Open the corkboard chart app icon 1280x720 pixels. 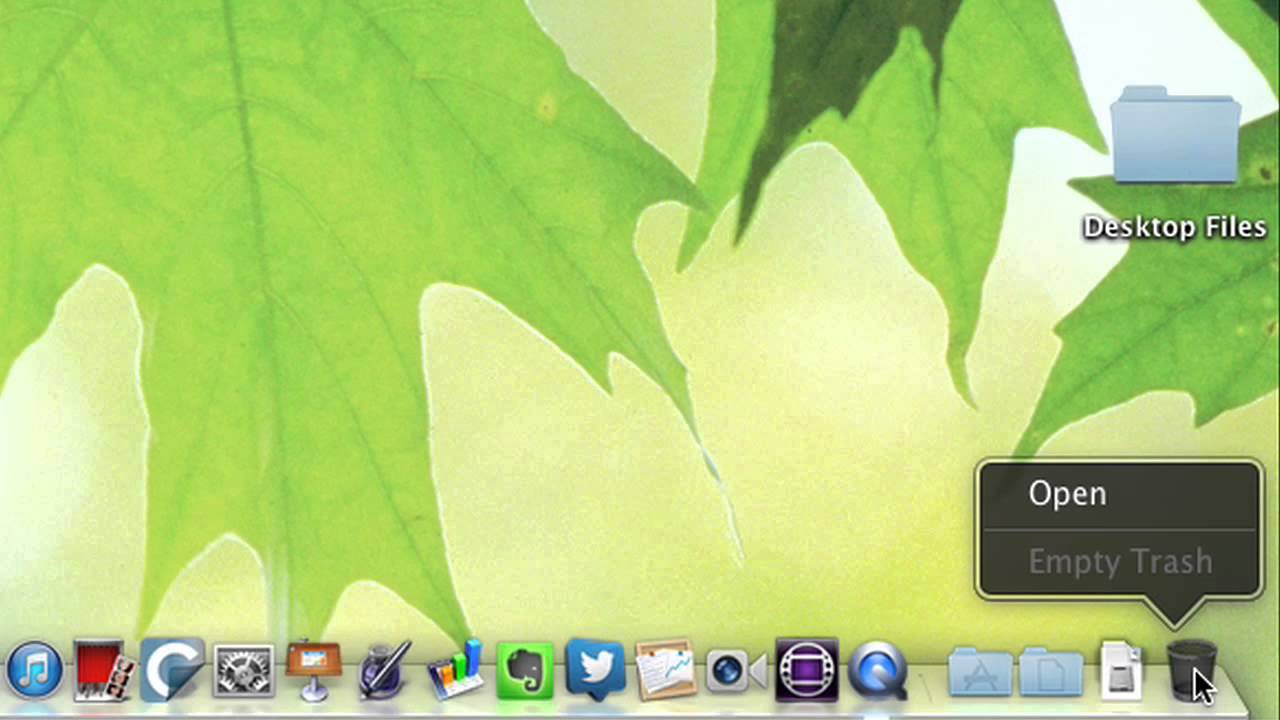pyautogui.click(x=665, y=671)
